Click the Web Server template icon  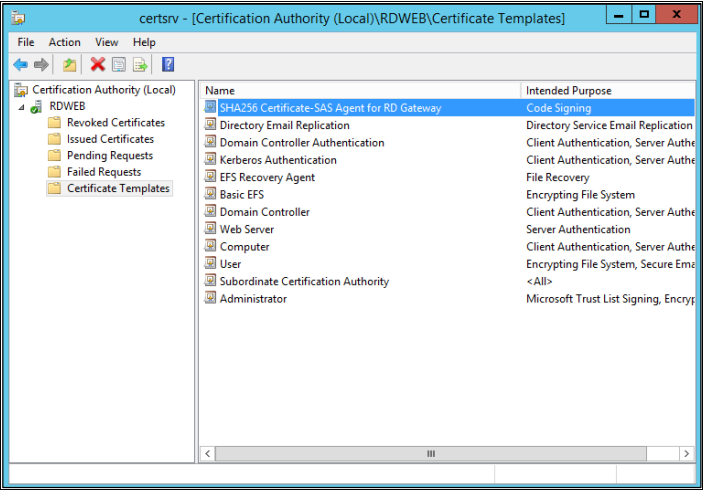point(210,228)
